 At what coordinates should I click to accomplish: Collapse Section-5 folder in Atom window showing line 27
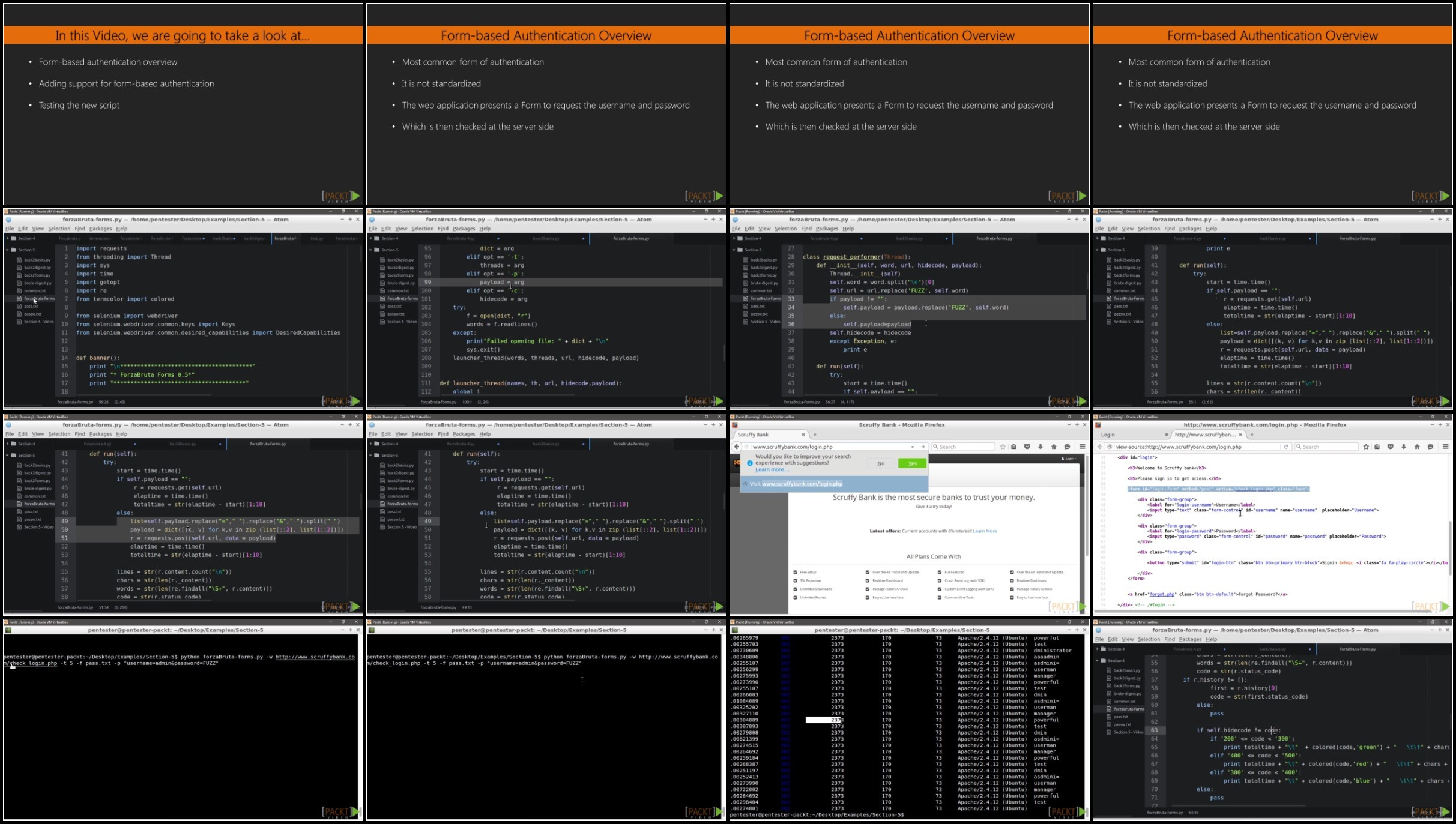[x=734, y=250]
